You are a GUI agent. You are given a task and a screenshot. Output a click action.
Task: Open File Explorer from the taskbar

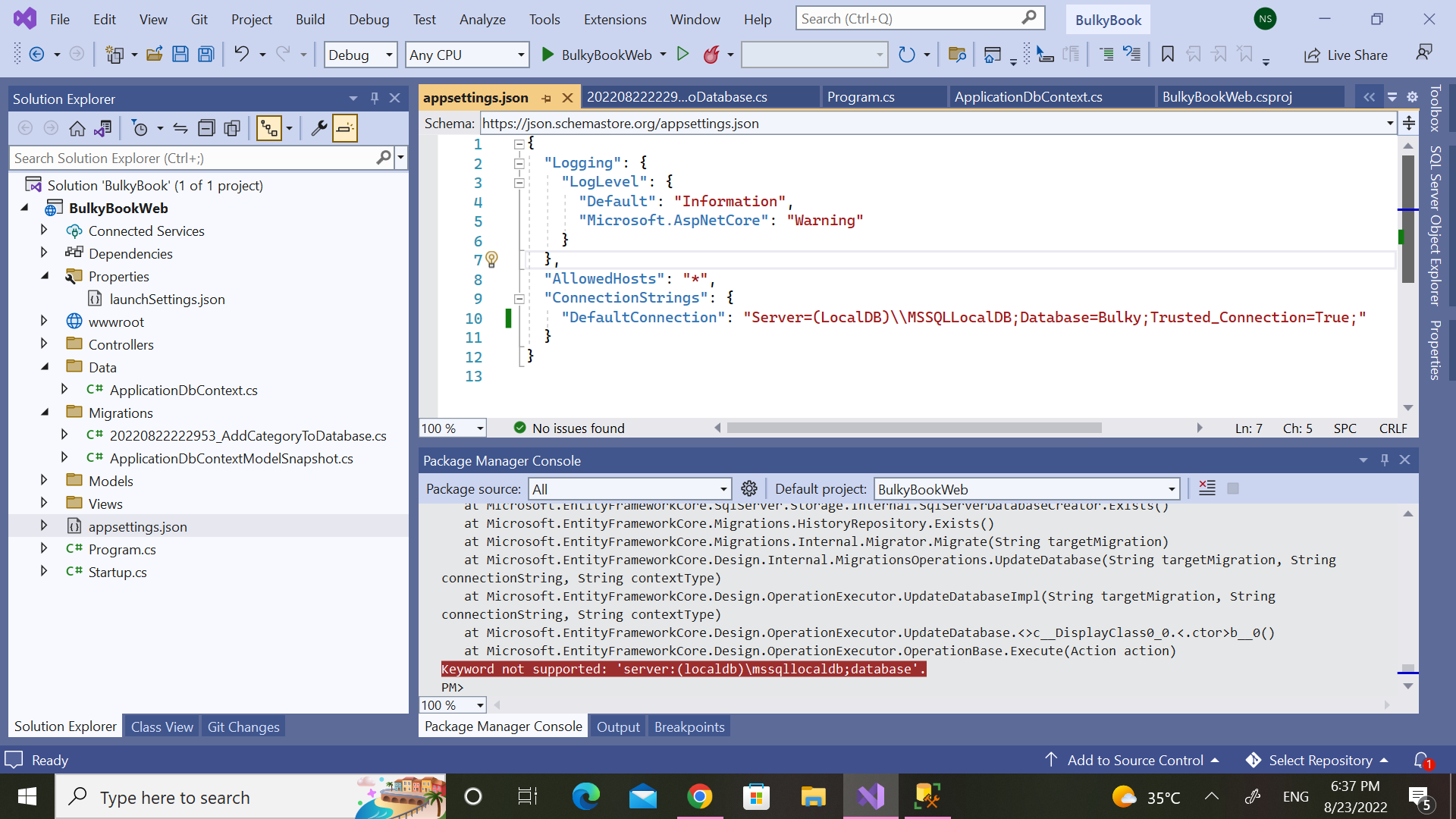813,796
